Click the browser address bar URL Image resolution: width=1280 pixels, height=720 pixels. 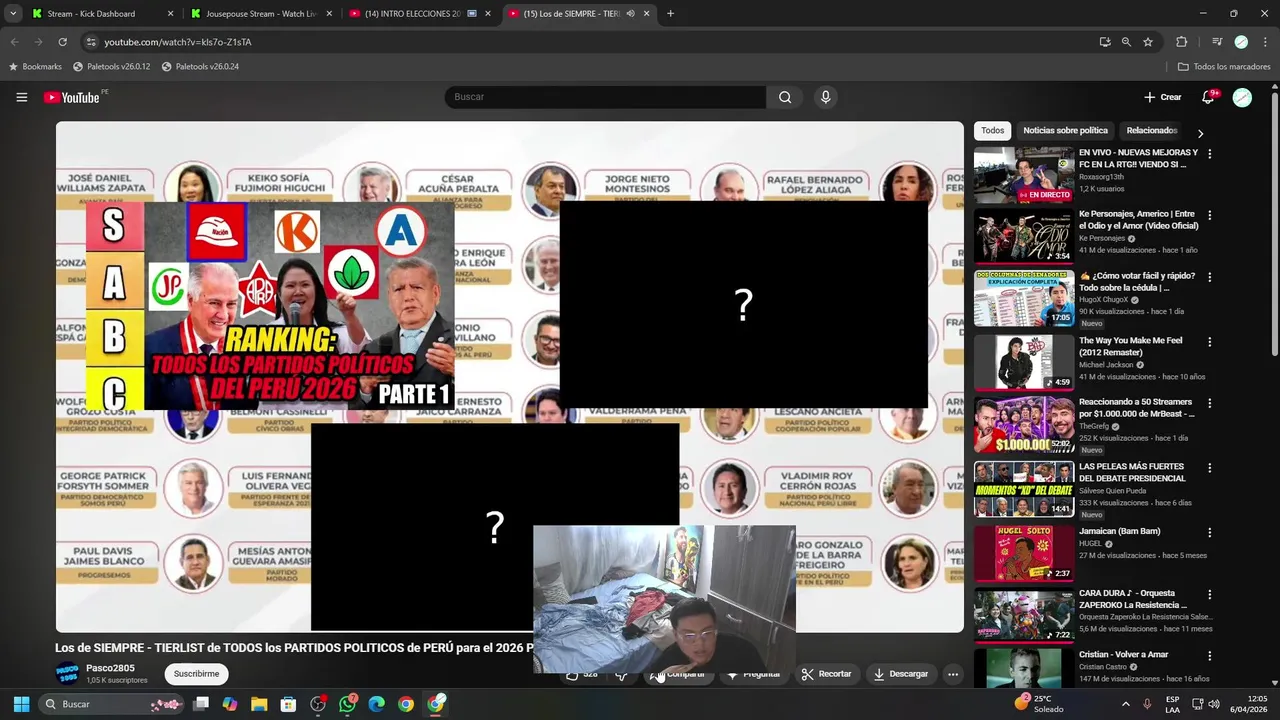pos(178,42)
